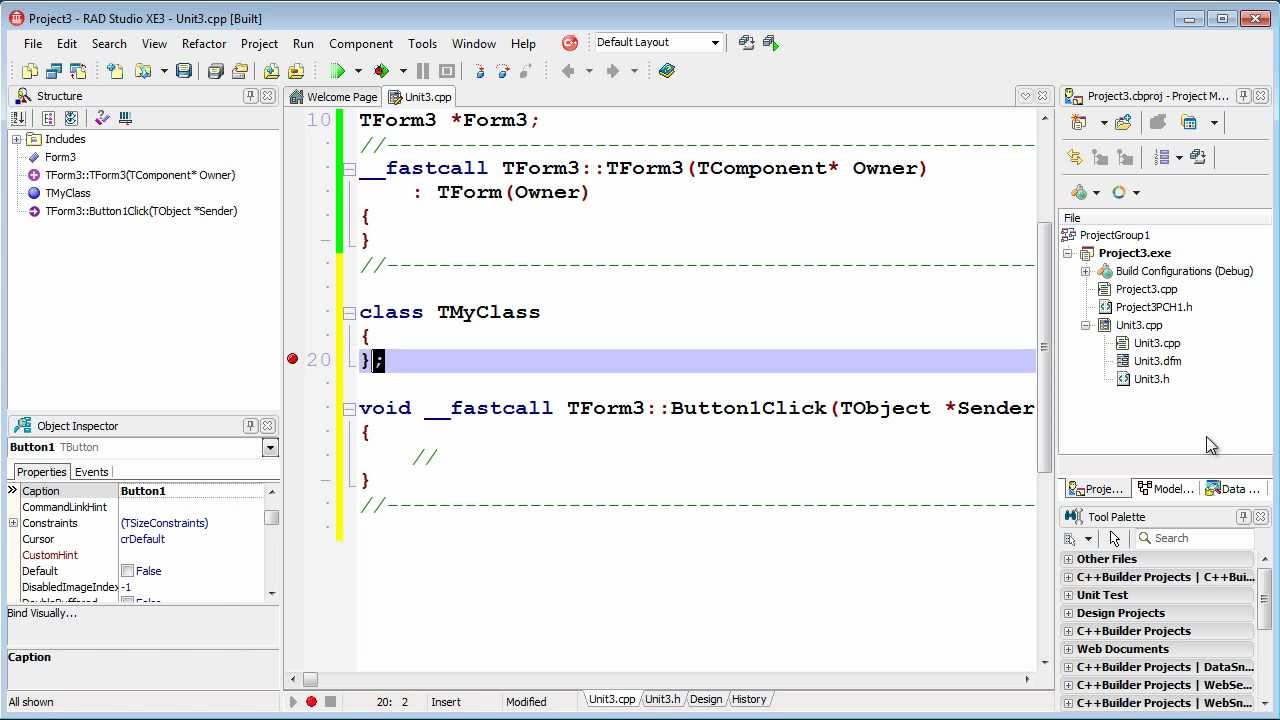
Task: Pin the Tool Palette panel
Action: pos(1243,517)
